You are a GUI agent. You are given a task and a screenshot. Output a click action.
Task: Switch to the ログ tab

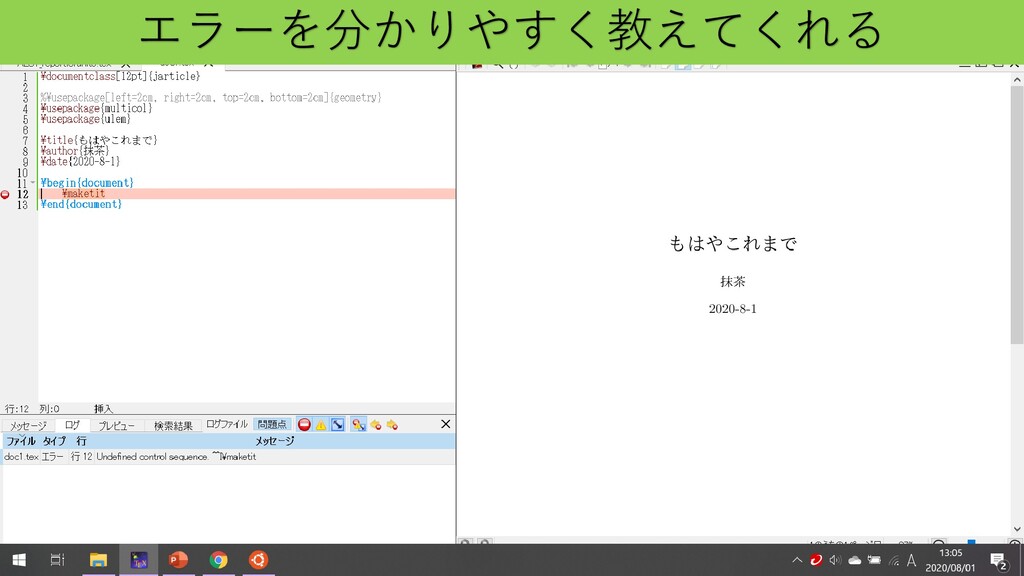coord(72,424)
